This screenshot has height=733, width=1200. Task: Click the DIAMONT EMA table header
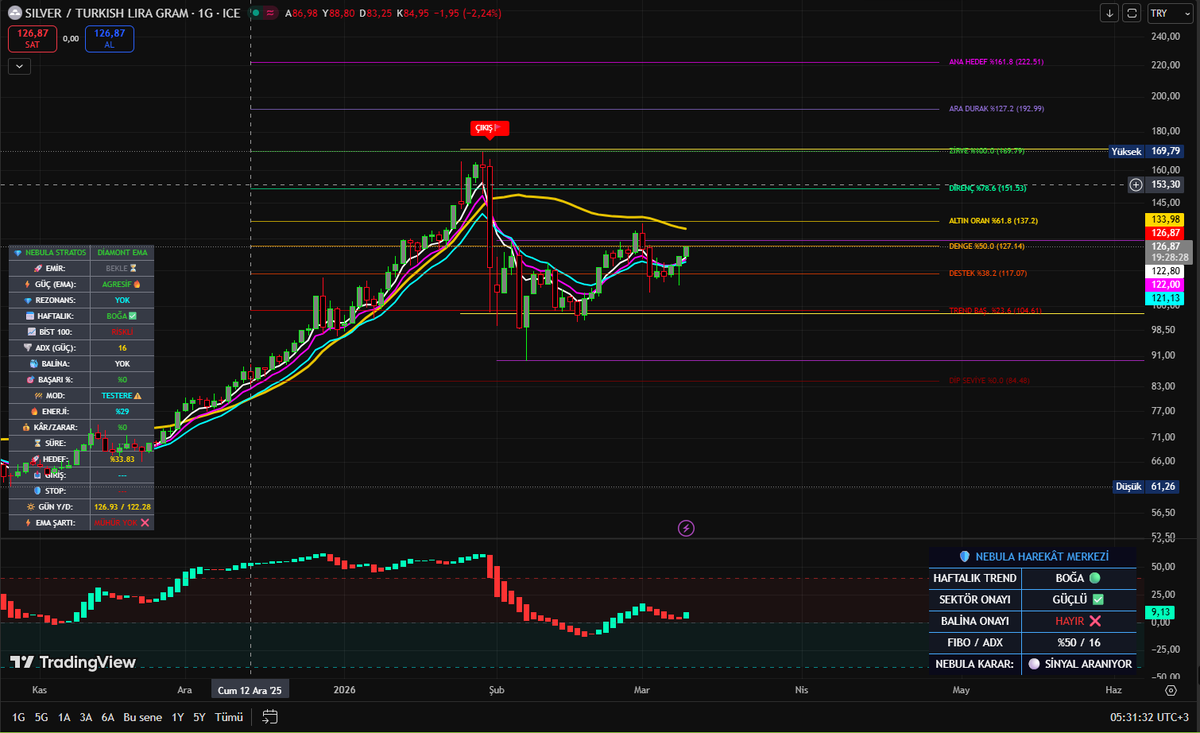123,253
